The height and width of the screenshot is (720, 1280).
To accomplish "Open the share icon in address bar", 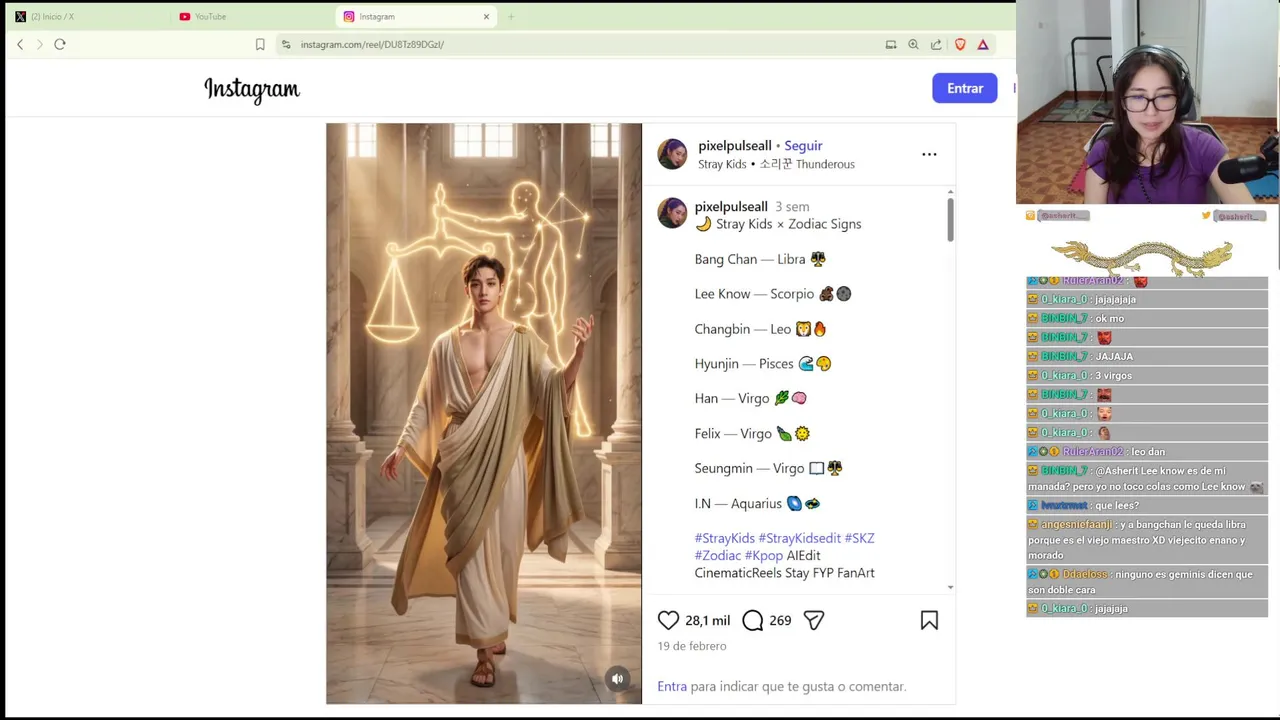I will pyautogui.click(x=936, y=44).
